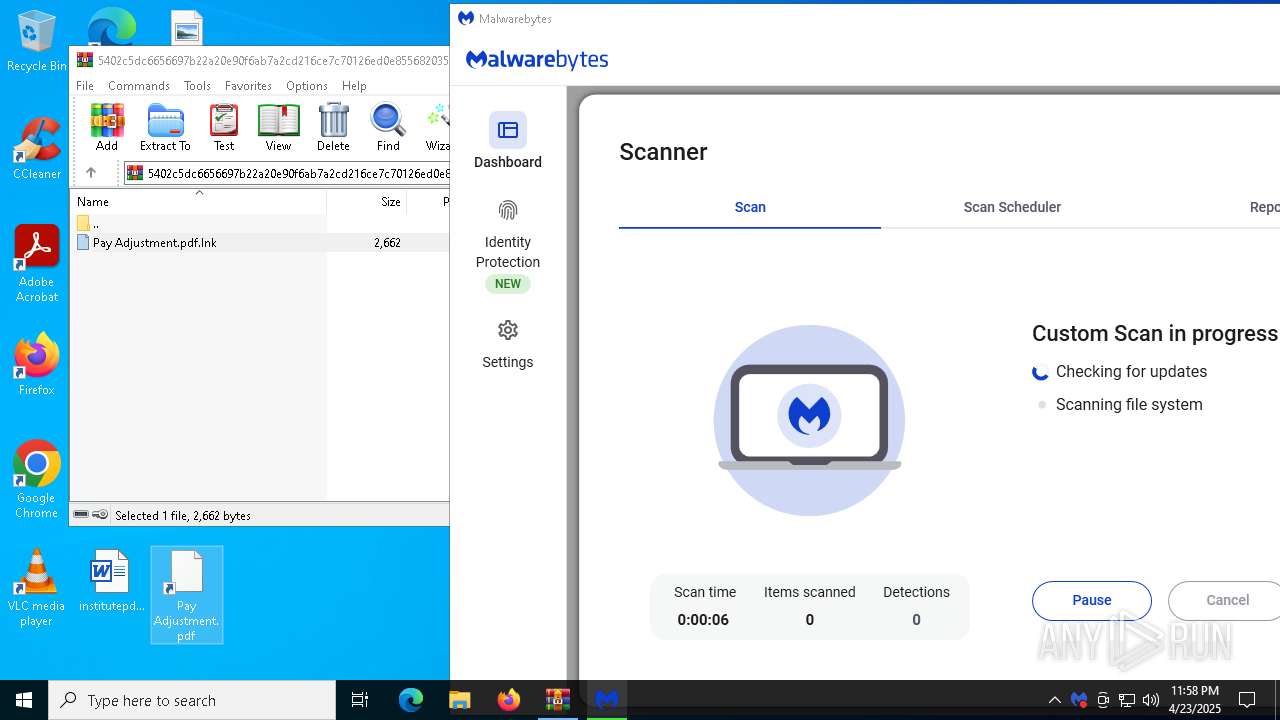Select CCleaner desktop shortcut
The height and width of the screenshot is (720, 1280).
click(37, 149)
